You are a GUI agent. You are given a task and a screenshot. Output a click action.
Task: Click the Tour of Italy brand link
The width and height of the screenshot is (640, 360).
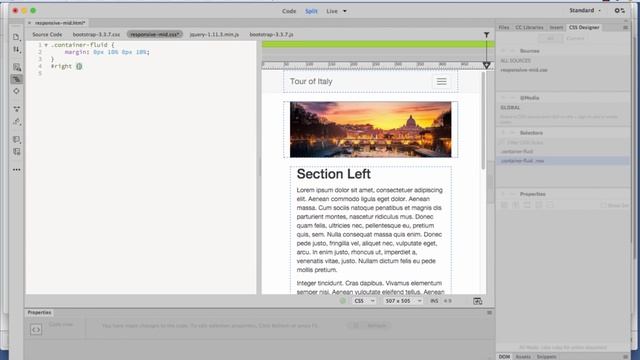pos(311,82)
